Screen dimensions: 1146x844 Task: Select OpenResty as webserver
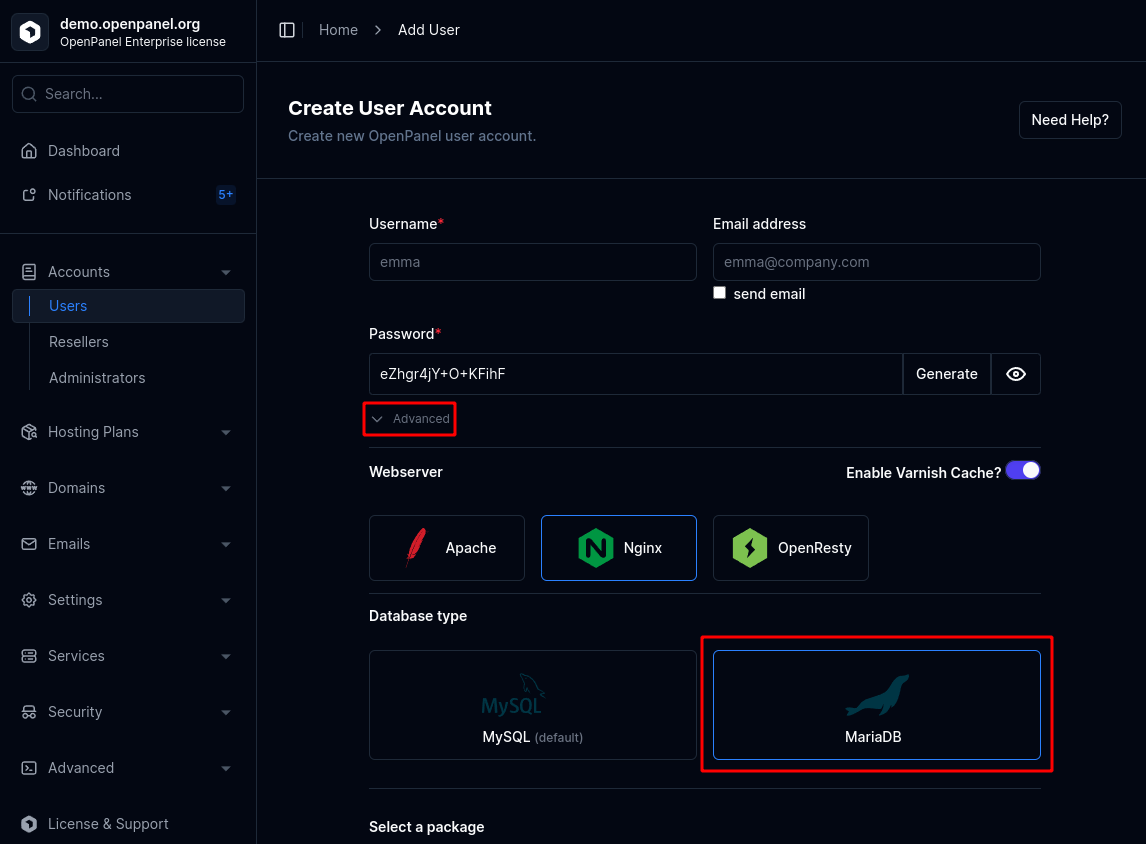tap(790, 548)
